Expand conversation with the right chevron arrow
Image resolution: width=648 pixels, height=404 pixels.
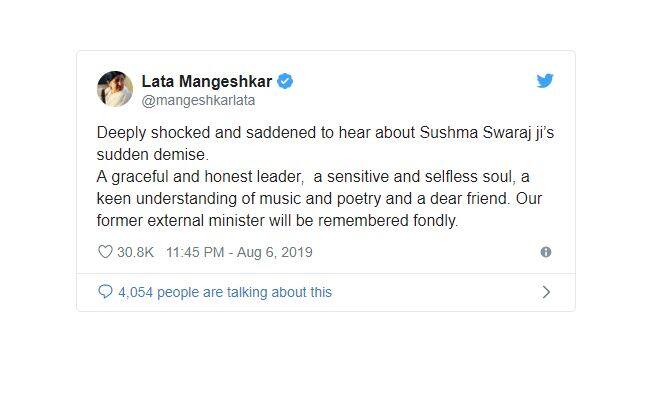coord(546,292)
